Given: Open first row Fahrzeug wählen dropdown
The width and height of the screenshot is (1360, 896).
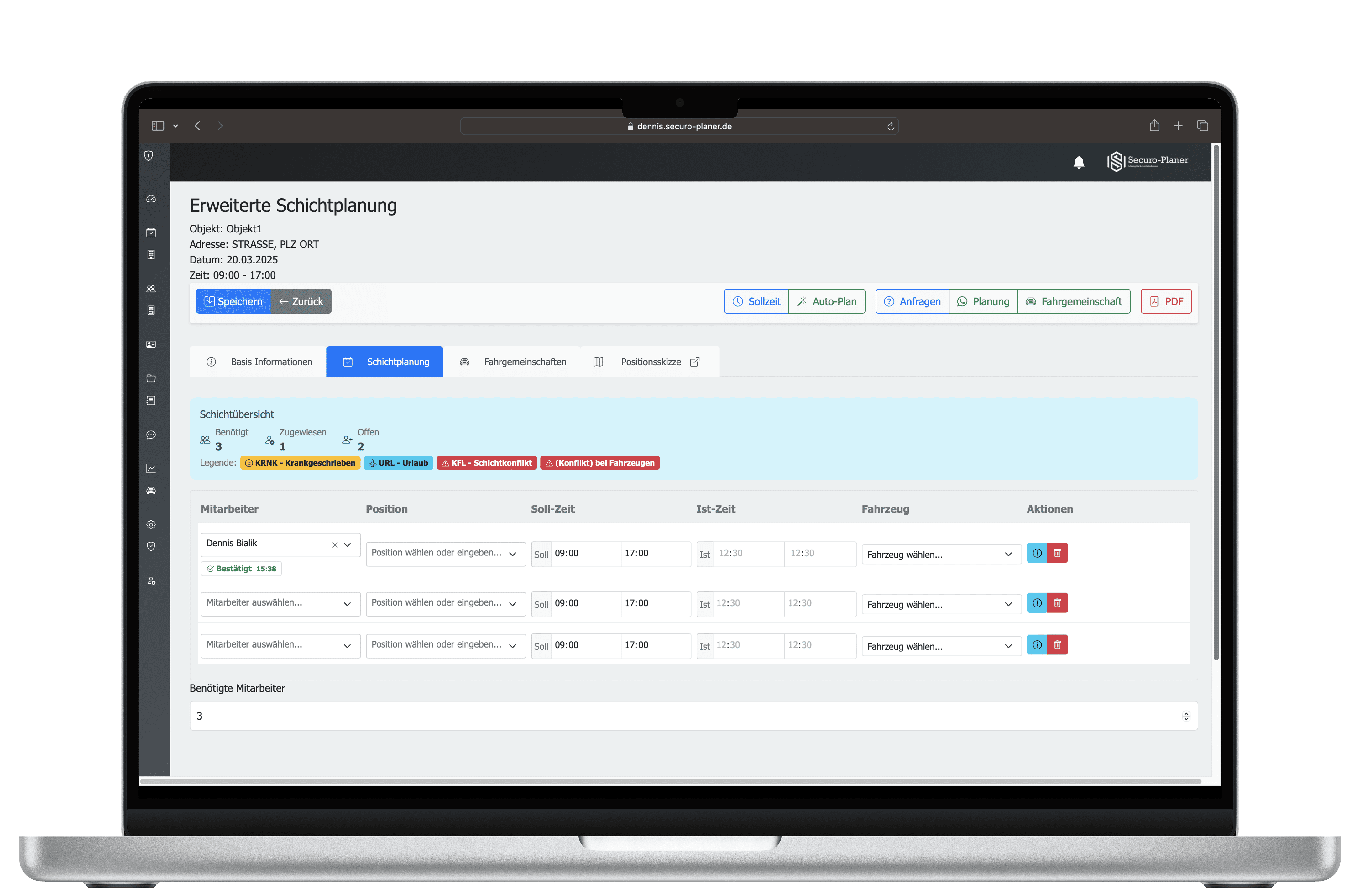Looking at the screenshot, I should pyautogui.click(x=941, y=554).
